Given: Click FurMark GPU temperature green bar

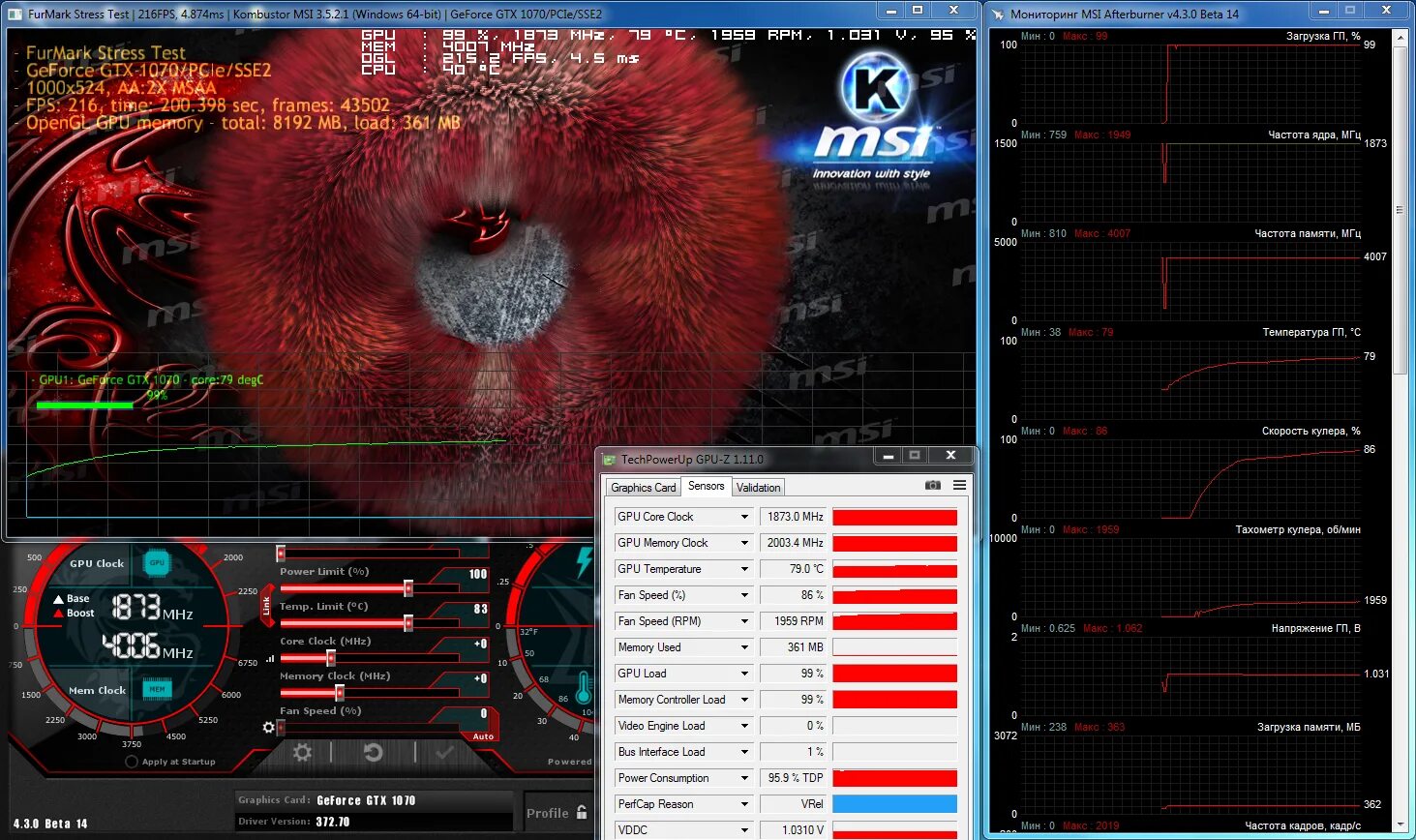Looking at the screenshot, I should 84,405.
